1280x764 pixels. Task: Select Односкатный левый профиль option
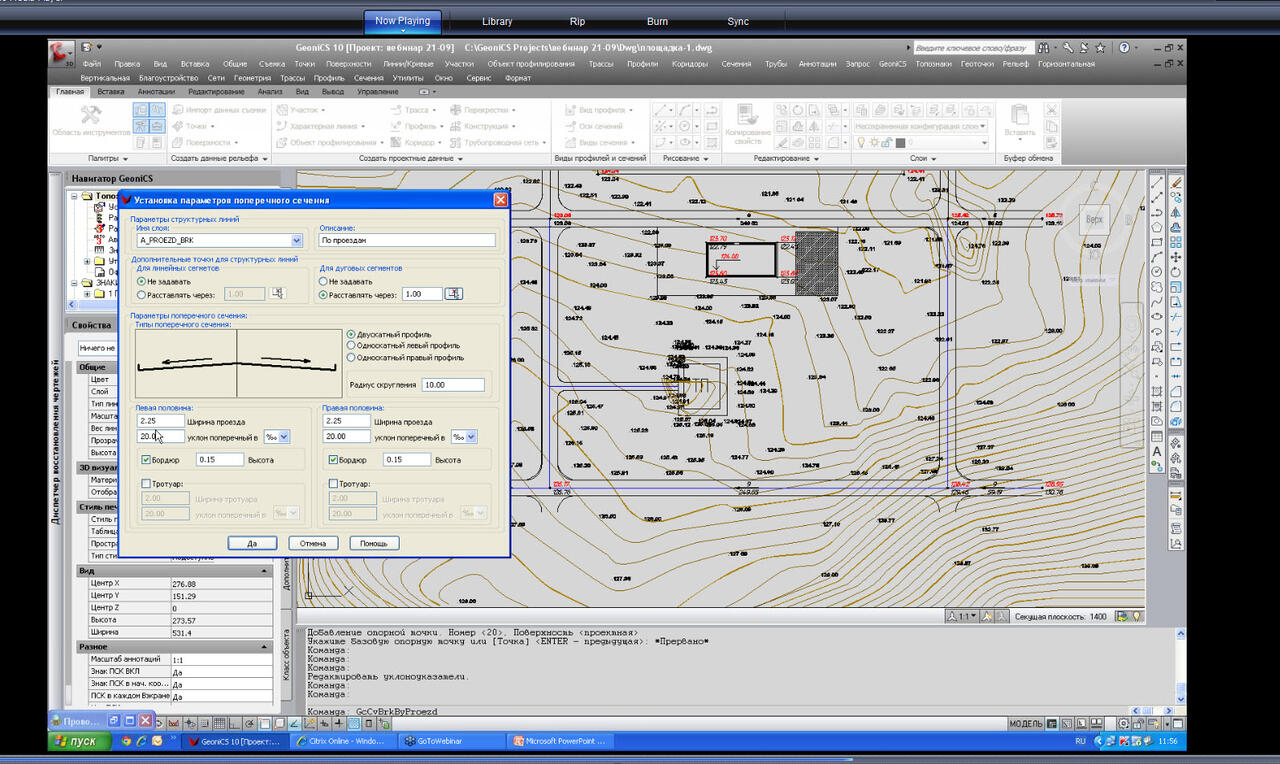point(350,346)
